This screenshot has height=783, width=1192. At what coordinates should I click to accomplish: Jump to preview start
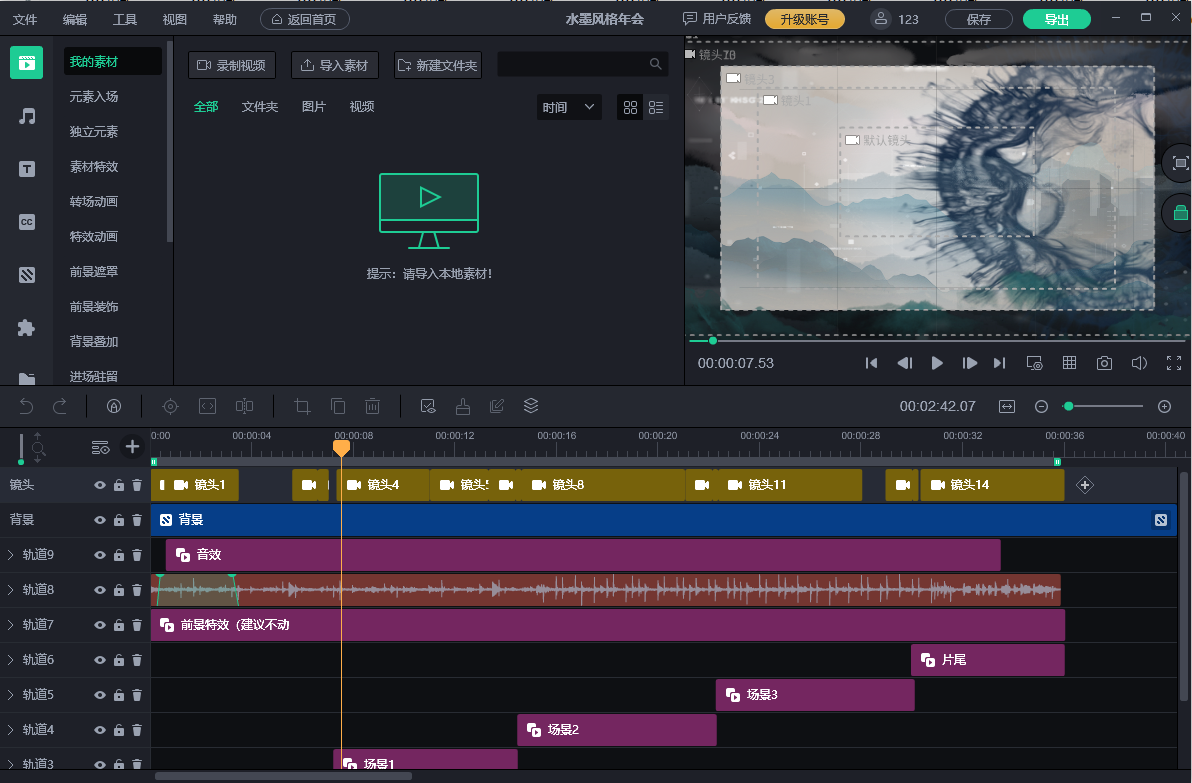click(871, 363)
